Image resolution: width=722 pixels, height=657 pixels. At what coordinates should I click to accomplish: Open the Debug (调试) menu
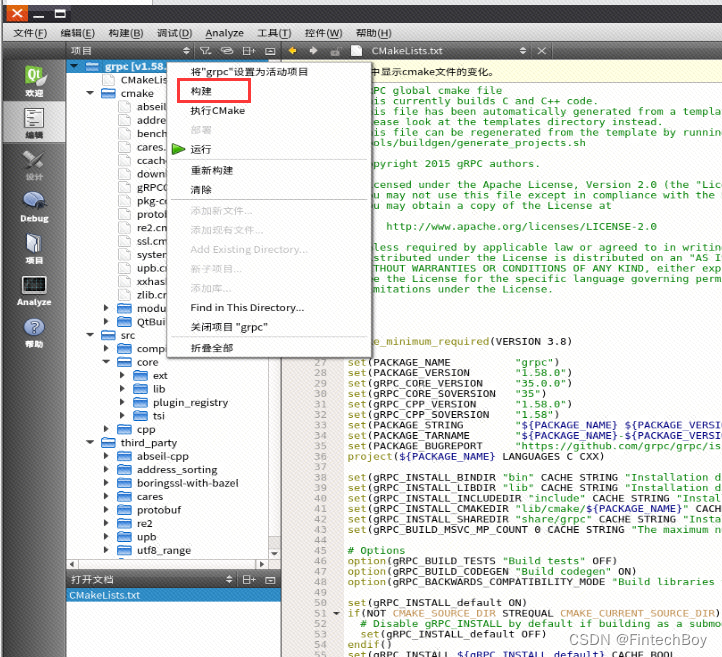click(x=174, y=33)
